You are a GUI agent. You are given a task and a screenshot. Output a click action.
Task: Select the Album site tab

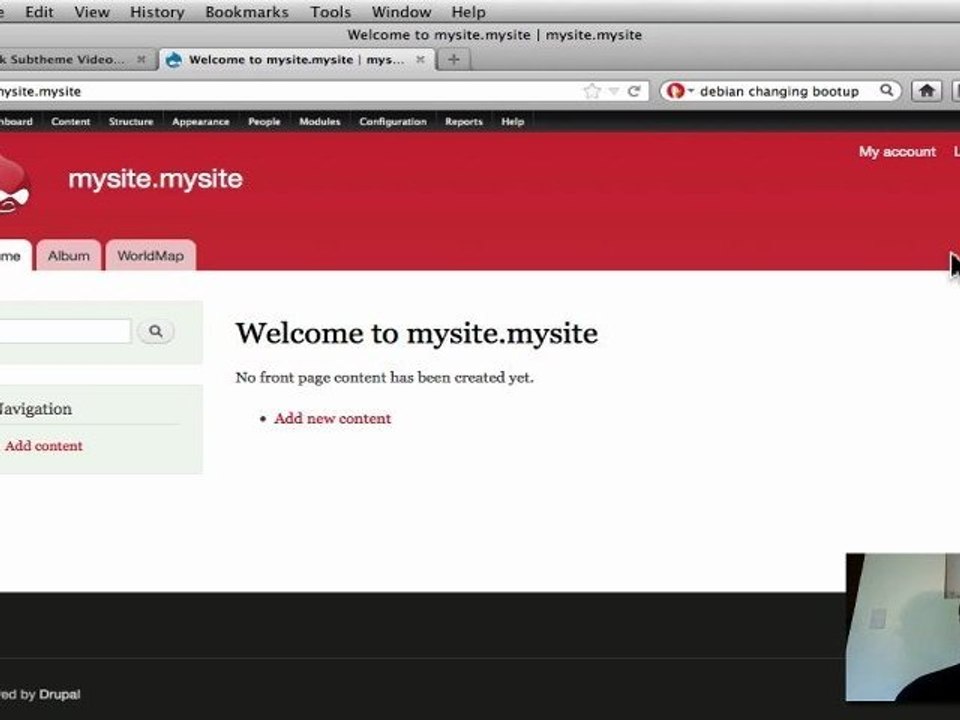pos(69,255)
